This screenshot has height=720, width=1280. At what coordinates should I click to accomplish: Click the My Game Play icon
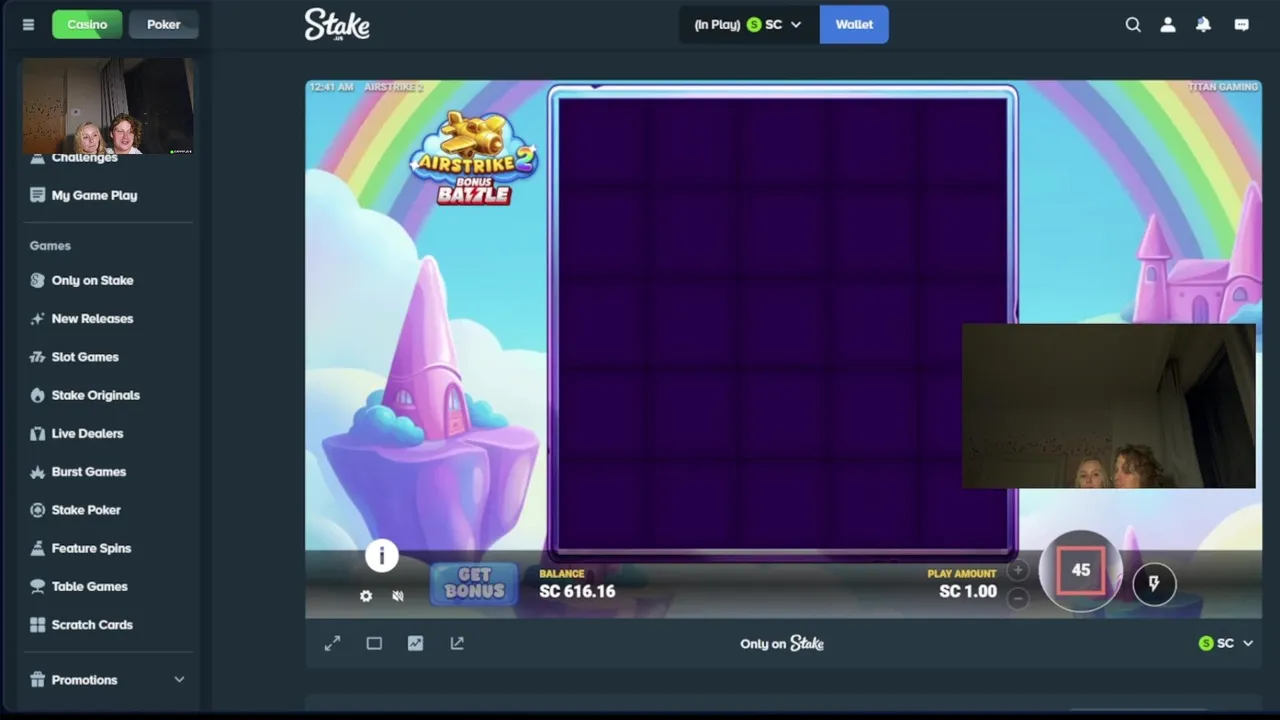[37, 195]
